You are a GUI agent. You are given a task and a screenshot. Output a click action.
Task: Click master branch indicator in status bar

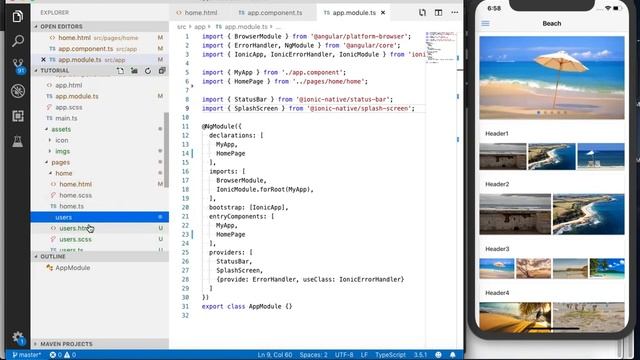click(x=27, y=355)
